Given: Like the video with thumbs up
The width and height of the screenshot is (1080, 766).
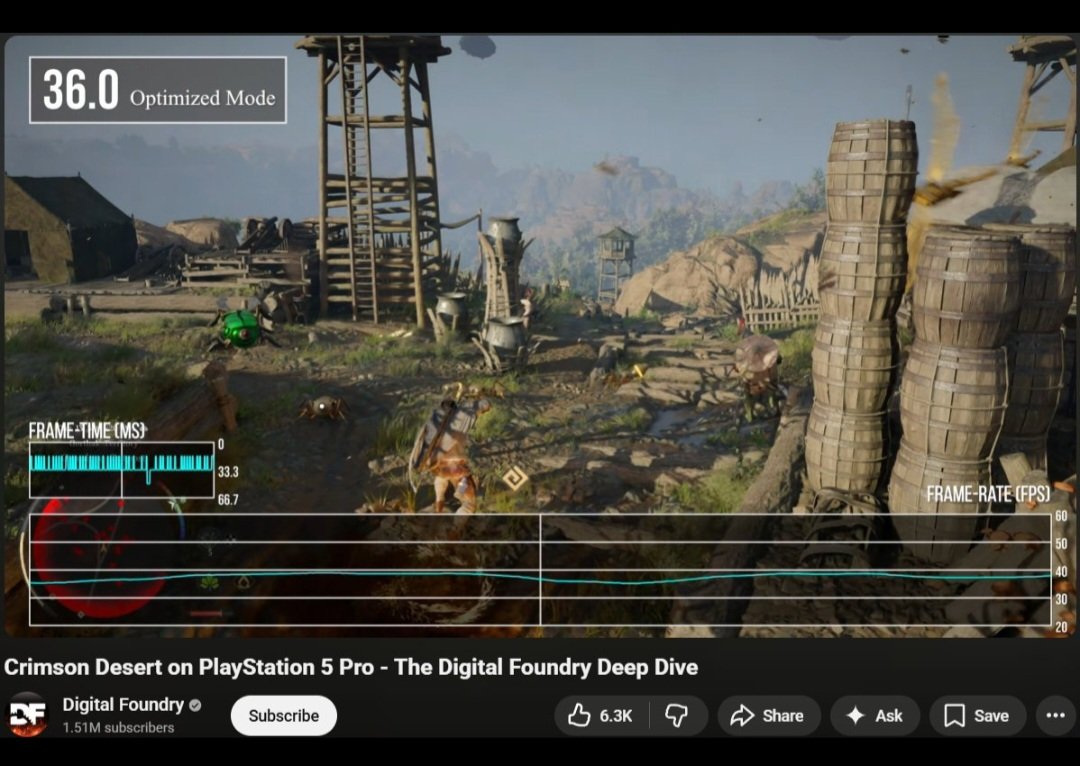Looking at the screenshot, I should pyautogui.click(x=600, y=716).
